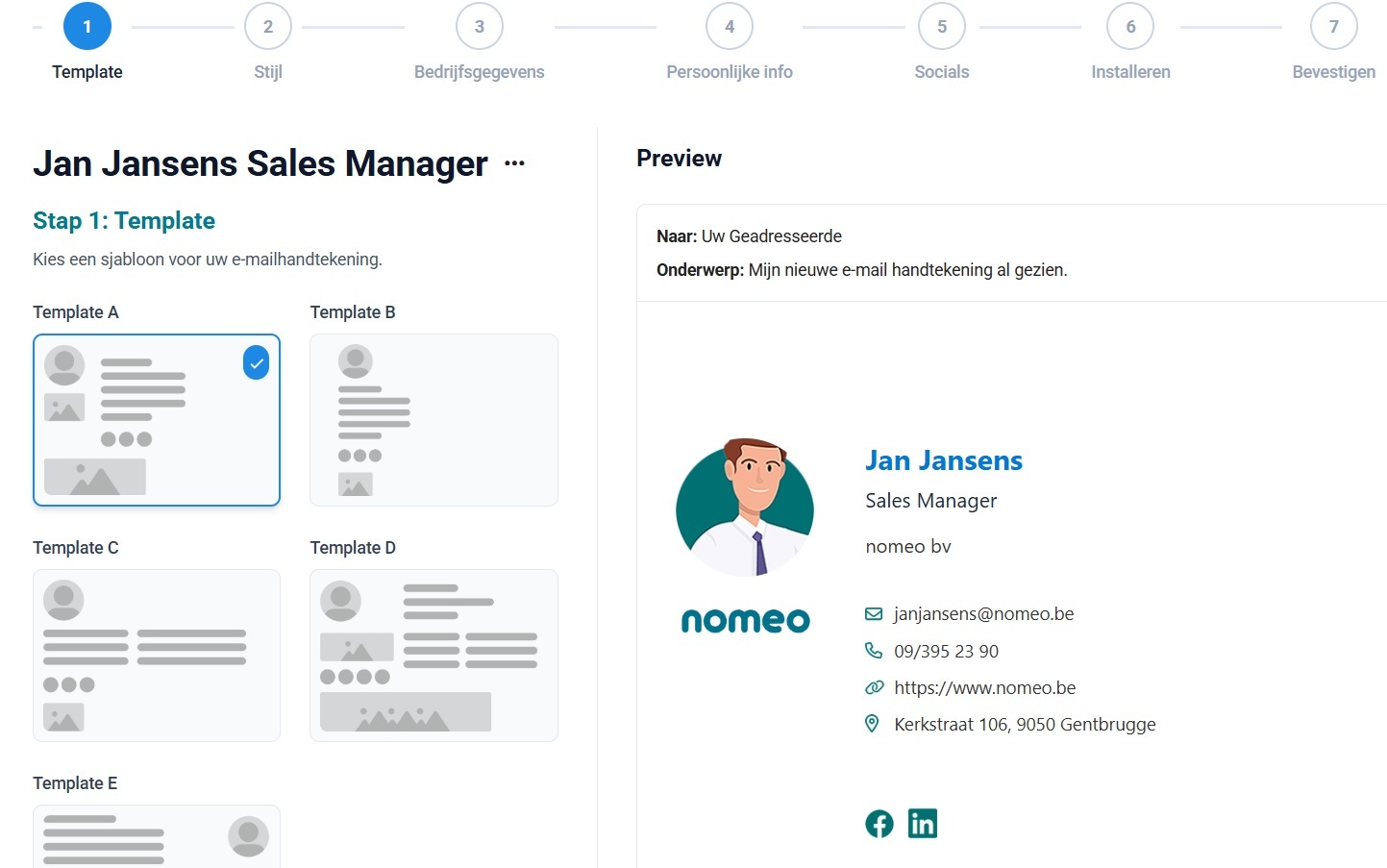Screen dimensions: 1387x868
Task: Click the Sales Manager job title in the preview
Action: (x=931, y=501)
